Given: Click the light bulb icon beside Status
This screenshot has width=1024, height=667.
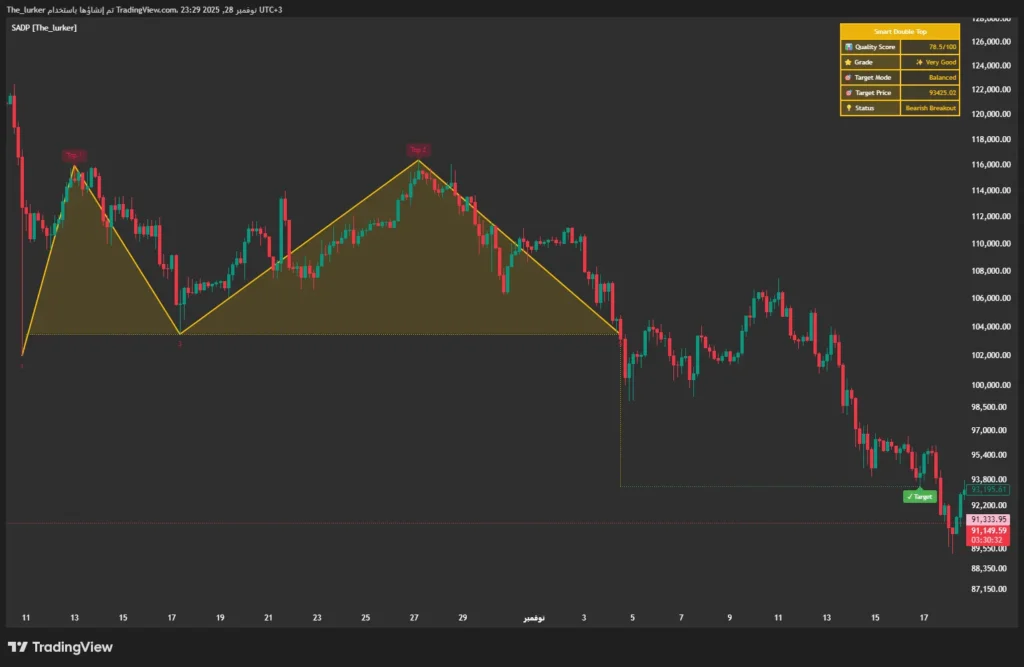Looking at the screenshot, I should 848,108.
